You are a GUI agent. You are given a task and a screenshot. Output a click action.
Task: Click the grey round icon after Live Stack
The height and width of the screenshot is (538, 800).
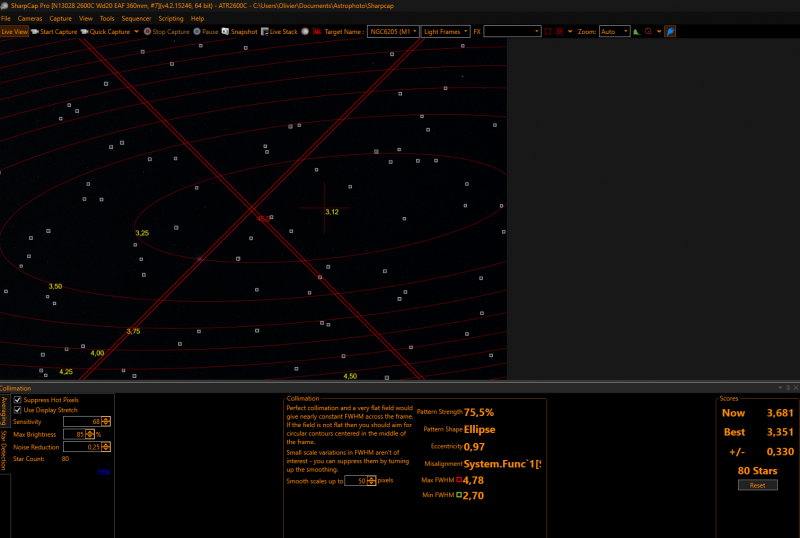[x=305, y=32]
